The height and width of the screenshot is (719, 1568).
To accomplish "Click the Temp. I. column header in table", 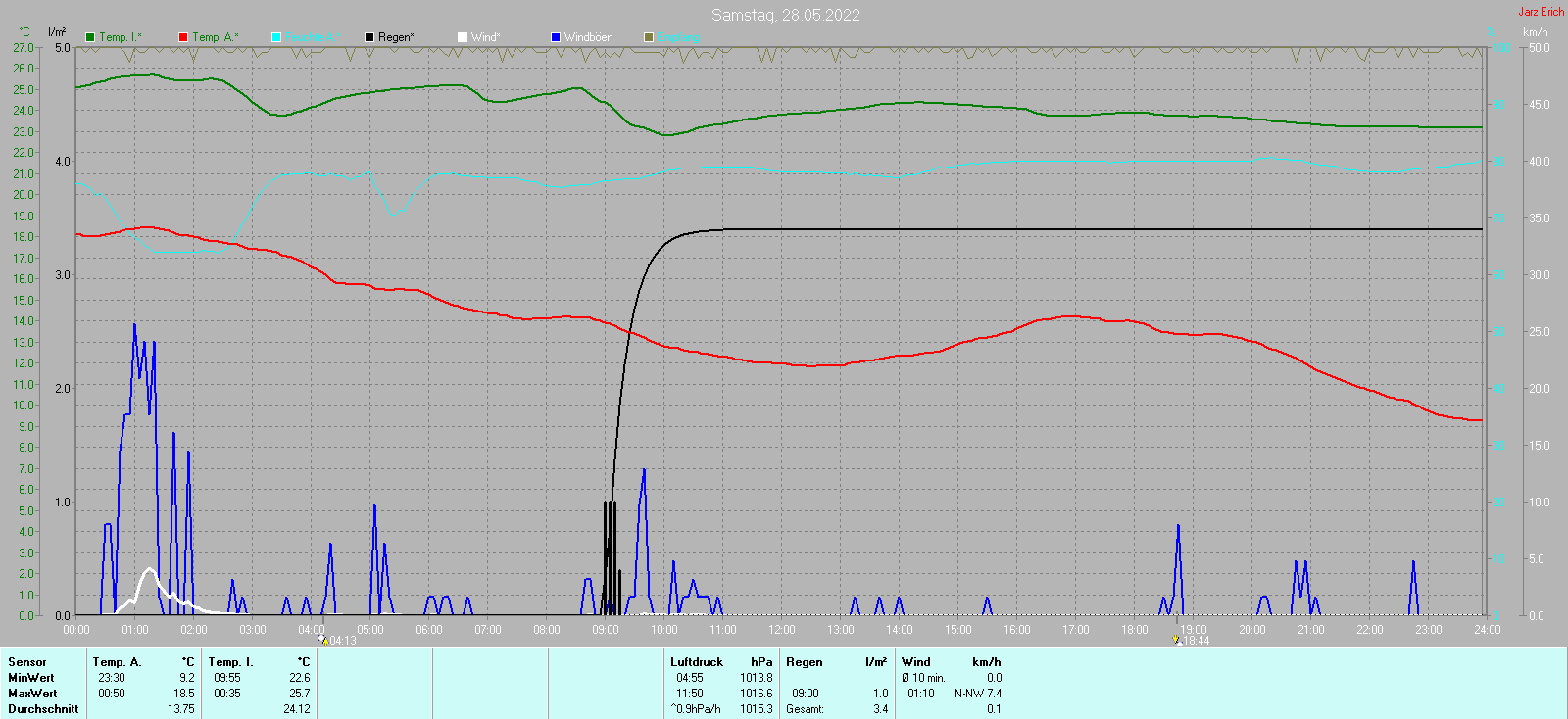I will [x=230, y=662].
